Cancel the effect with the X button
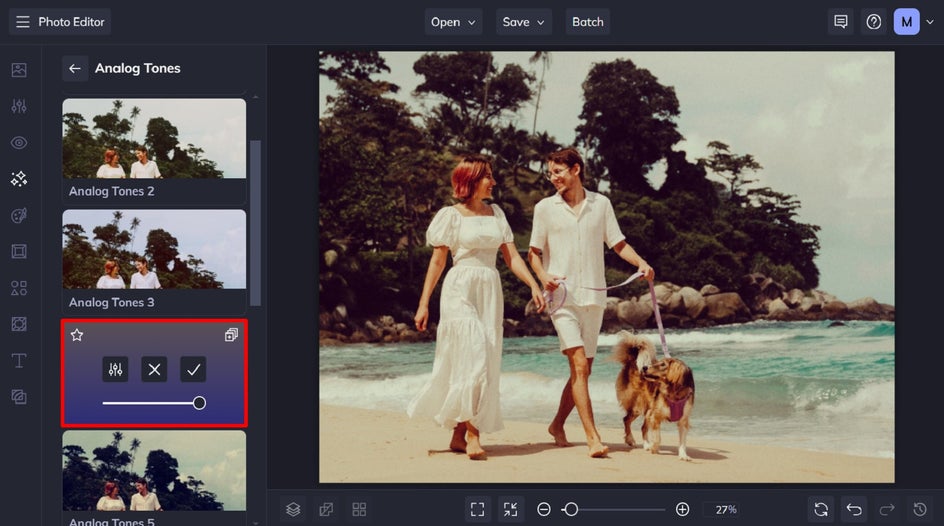Viewport: 944px width, 526px height. (x=154, y=370)
